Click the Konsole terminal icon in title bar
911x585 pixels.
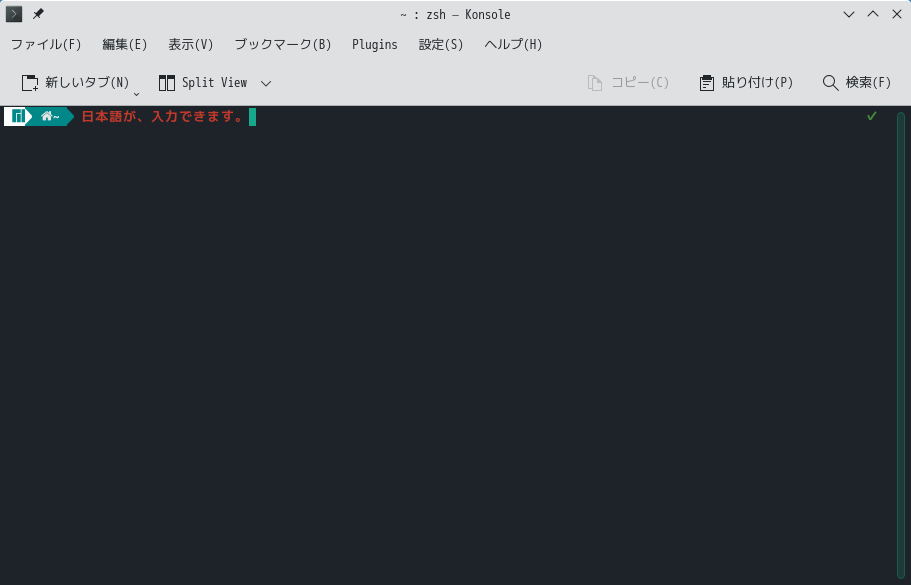14,14
